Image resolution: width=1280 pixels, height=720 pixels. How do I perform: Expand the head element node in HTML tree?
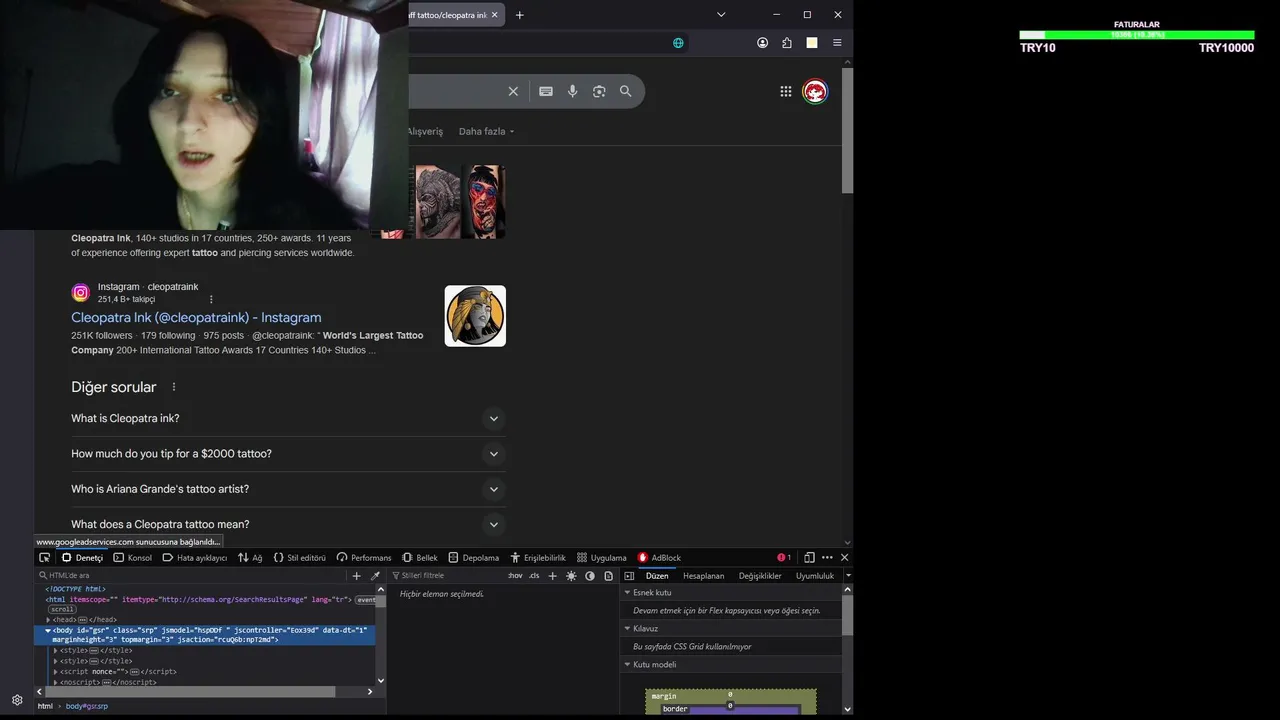tap(48, 620)
